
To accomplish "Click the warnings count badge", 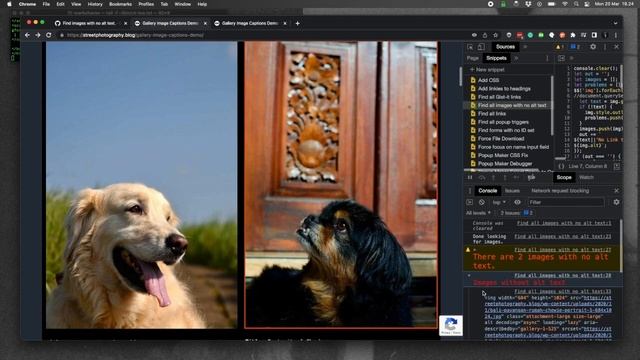I will 560,47.
